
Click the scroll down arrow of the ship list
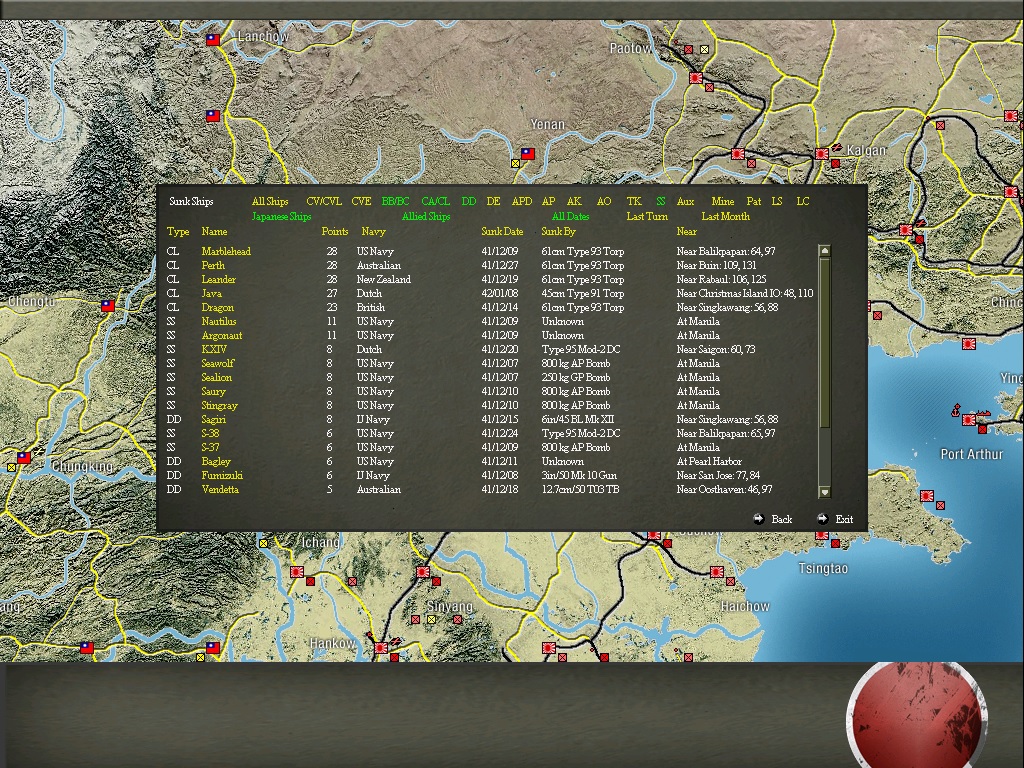(824, 492)
